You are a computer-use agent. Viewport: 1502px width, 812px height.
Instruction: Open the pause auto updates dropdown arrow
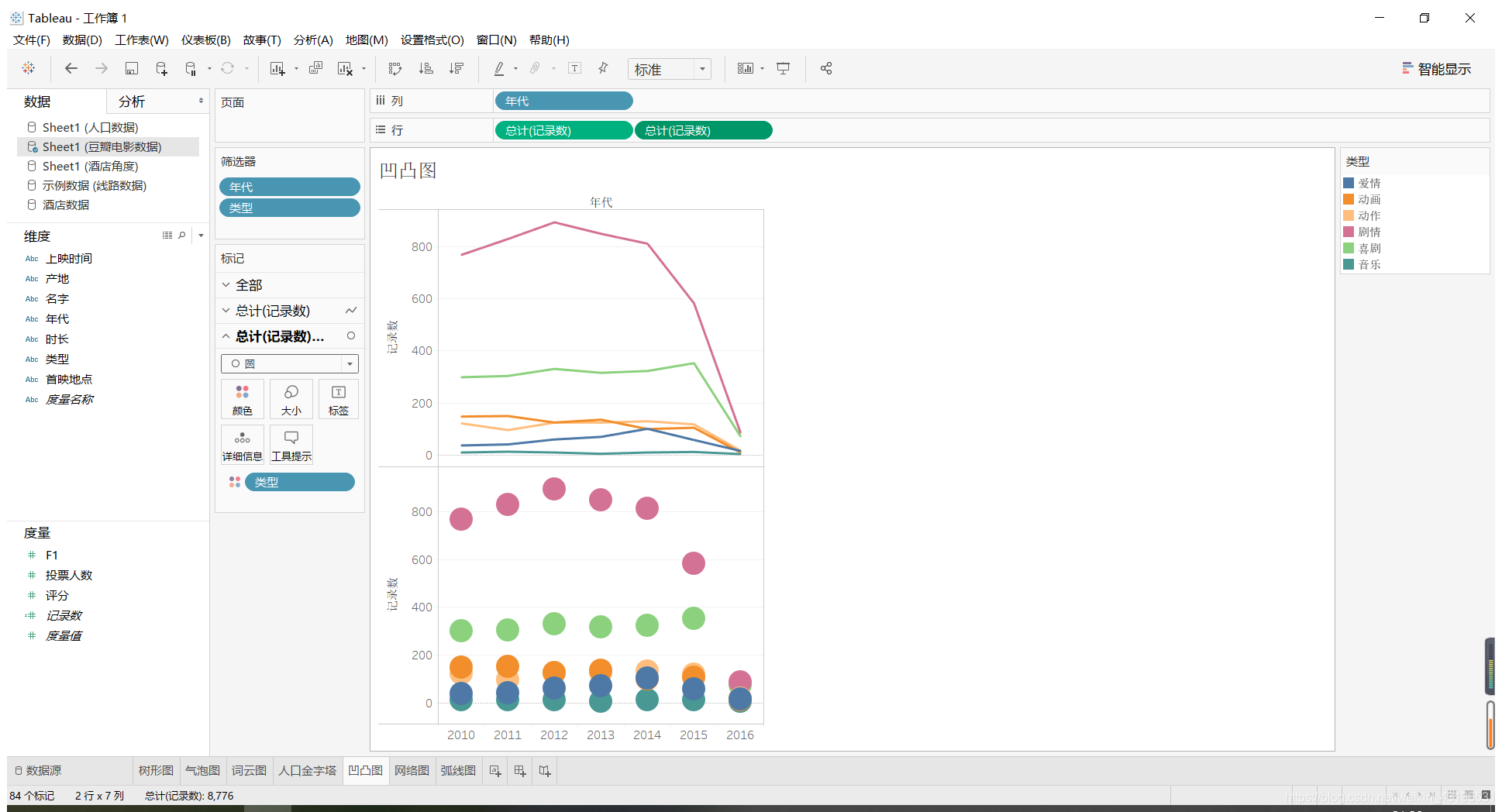click(209, 69)
